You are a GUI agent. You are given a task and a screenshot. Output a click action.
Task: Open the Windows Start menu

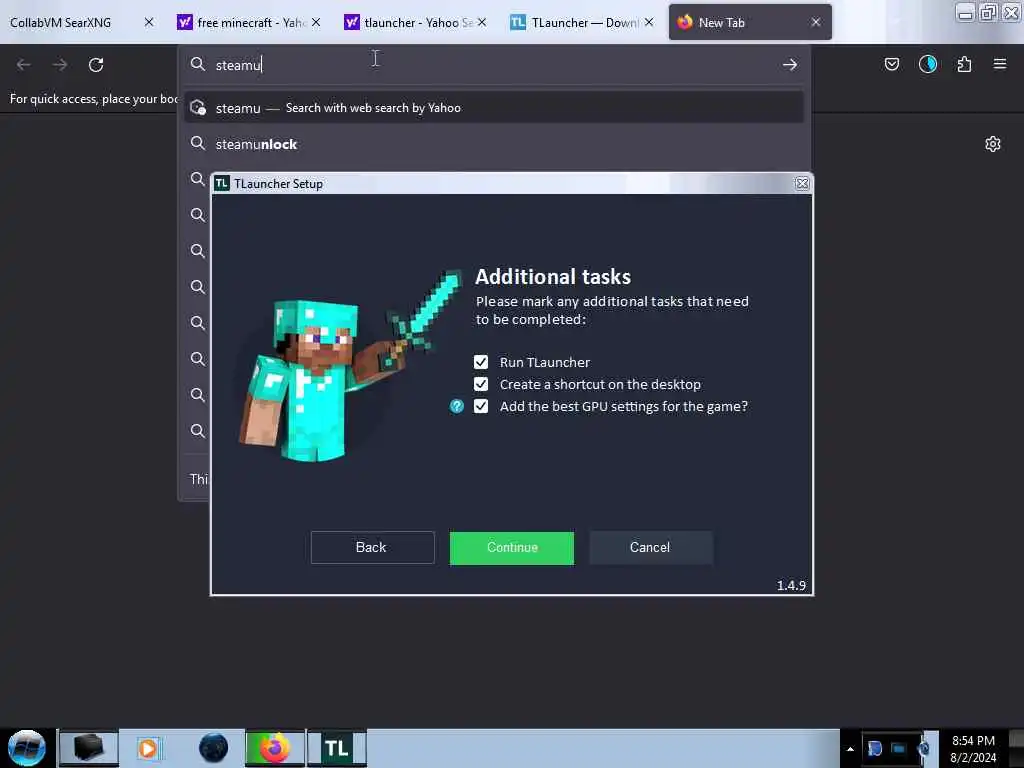(x=27, y=748)
